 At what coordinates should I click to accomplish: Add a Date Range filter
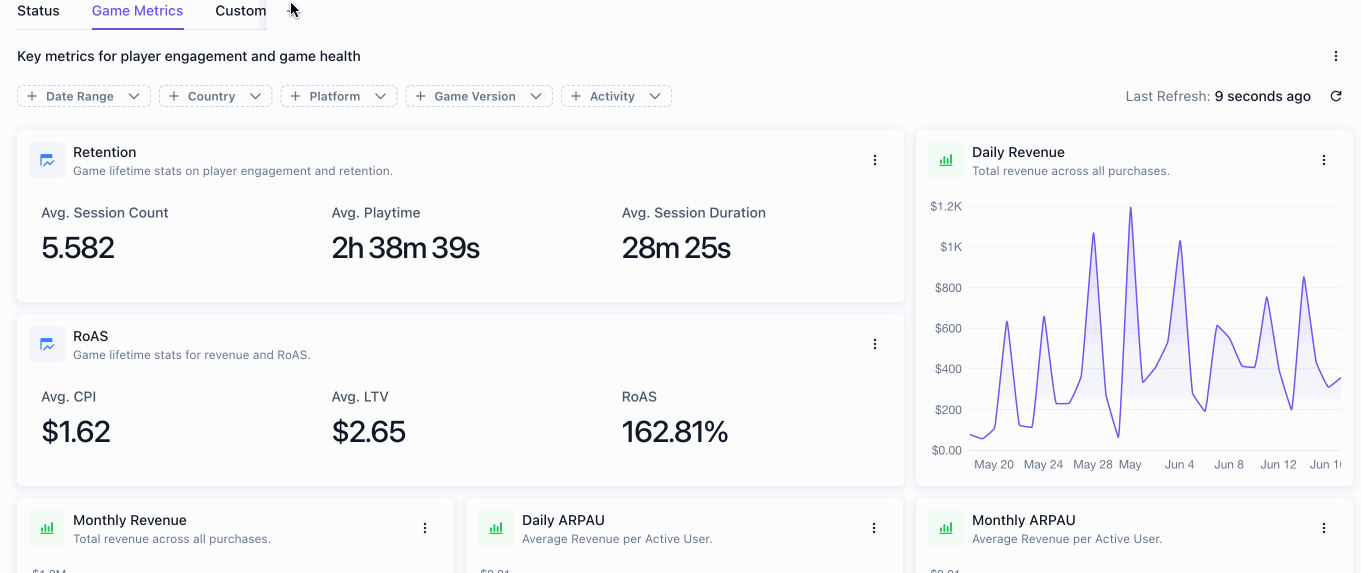tap(84, 96)
